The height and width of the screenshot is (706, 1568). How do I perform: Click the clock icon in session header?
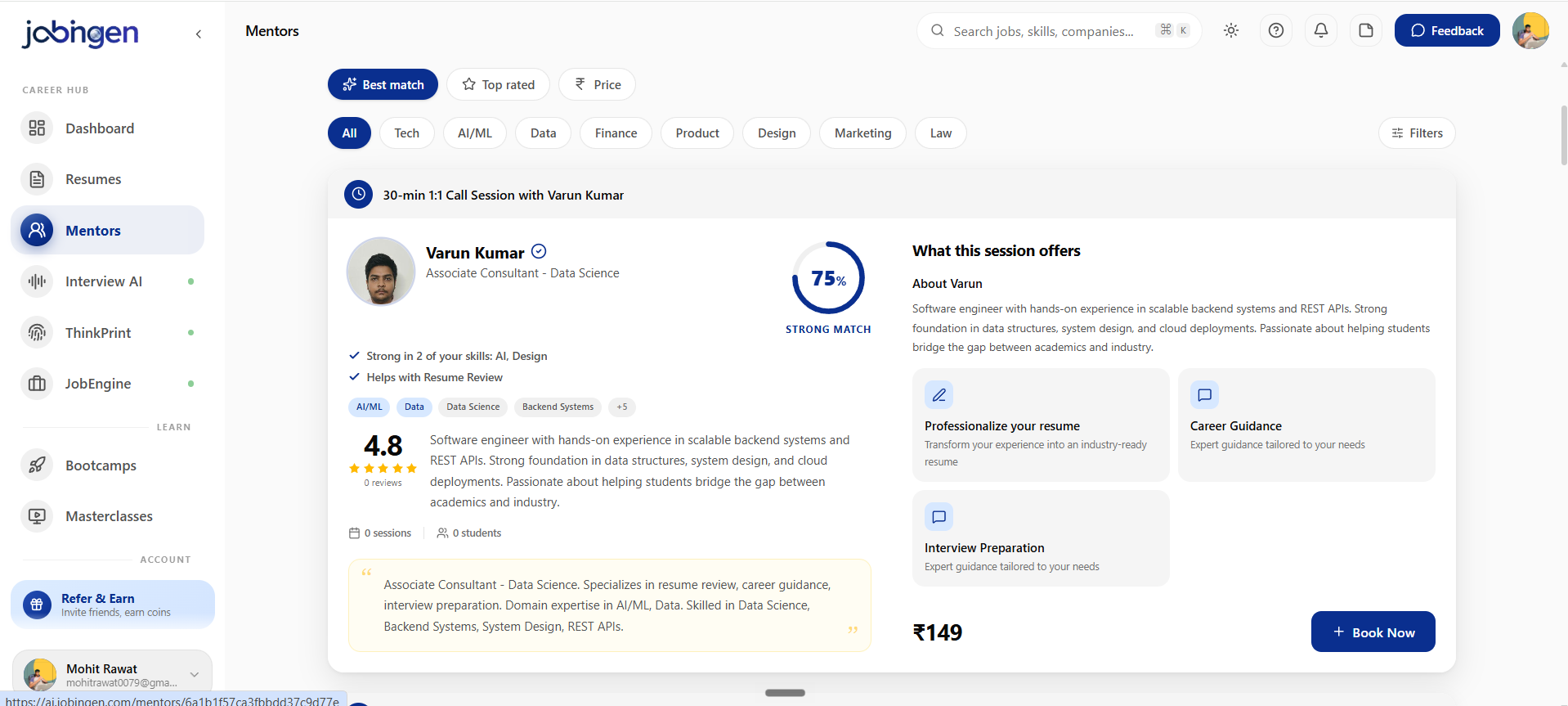358,195
